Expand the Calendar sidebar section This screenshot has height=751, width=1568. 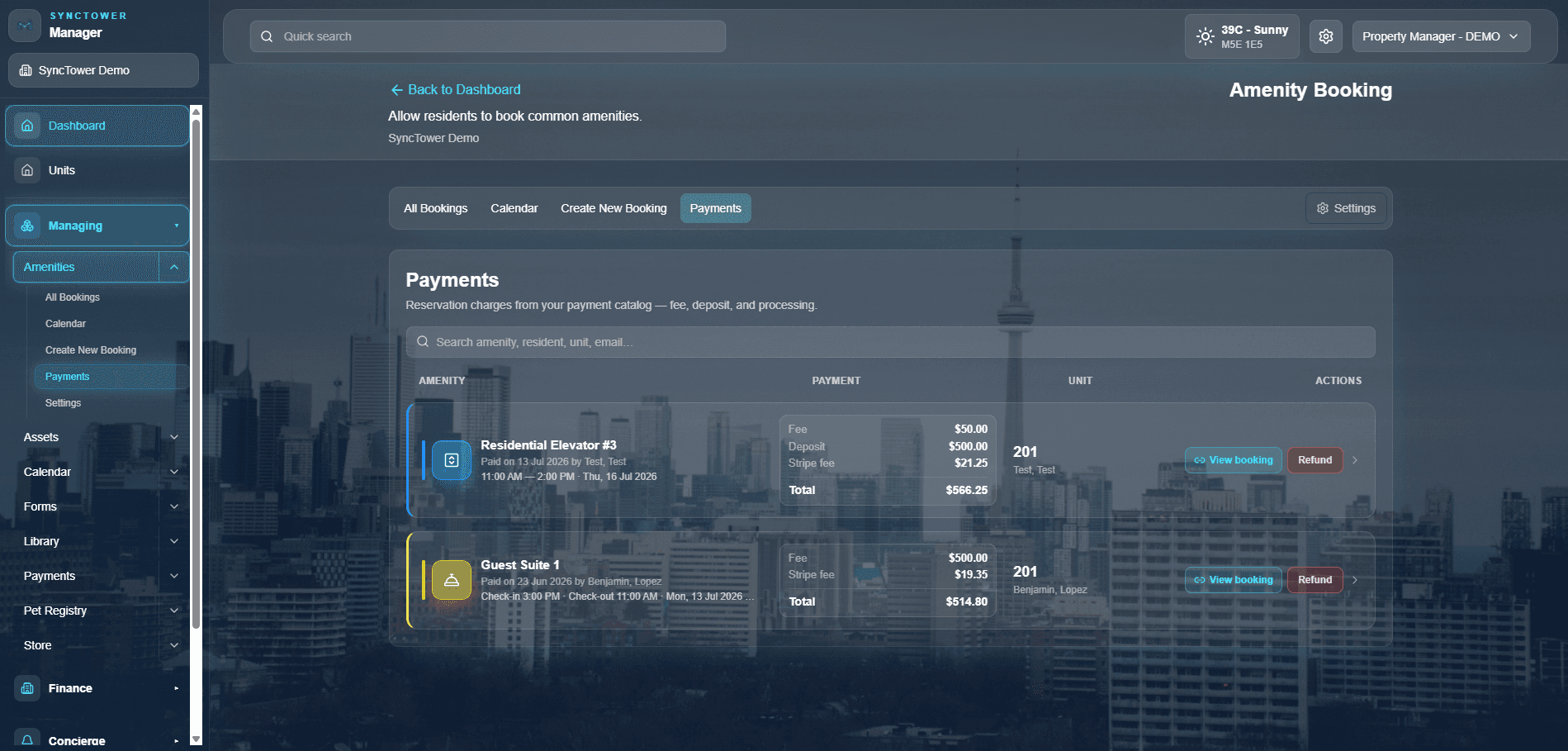click(x=174, y=472)
